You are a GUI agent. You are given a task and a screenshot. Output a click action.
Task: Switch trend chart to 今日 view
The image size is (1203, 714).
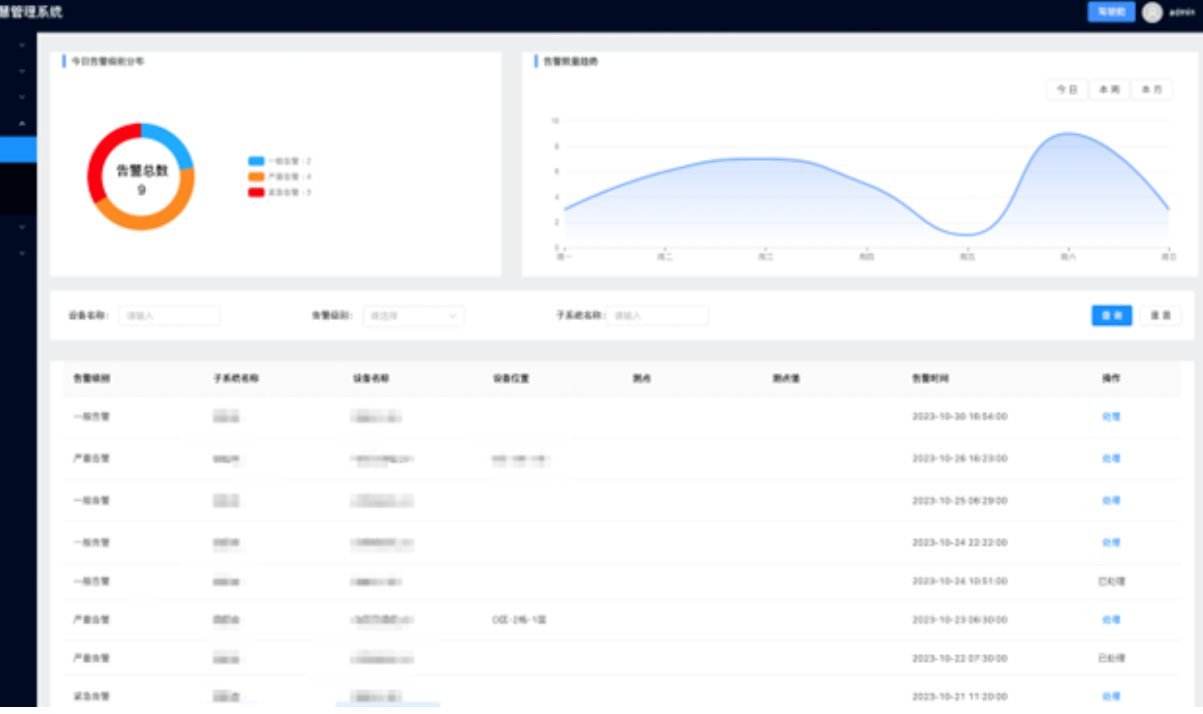pyautogui.click(x=1067, y=90)
